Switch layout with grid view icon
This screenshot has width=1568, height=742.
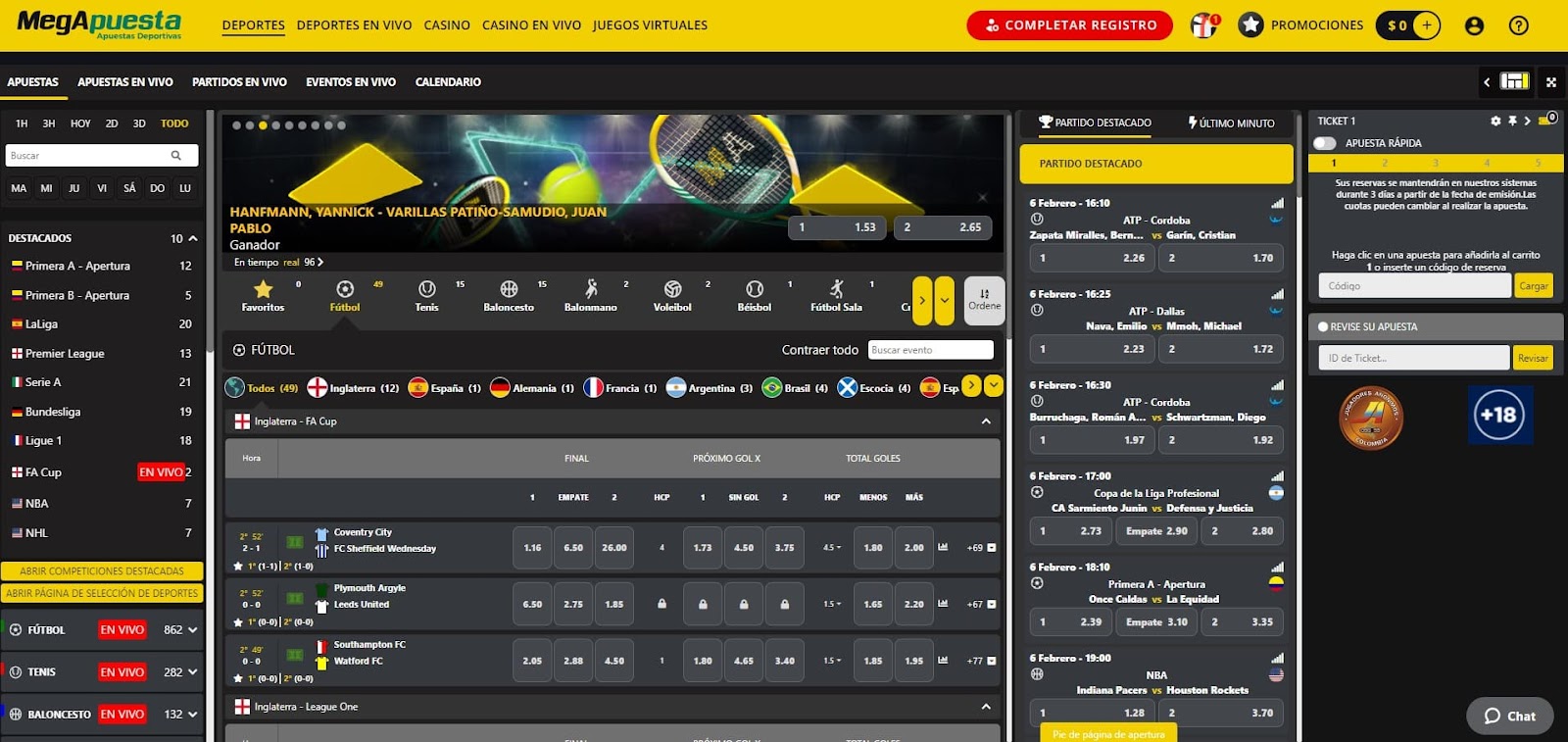[x=1514, y=81]
